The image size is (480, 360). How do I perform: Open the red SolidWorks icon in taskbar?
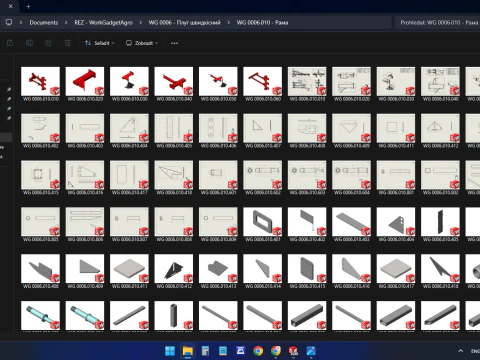293,351
